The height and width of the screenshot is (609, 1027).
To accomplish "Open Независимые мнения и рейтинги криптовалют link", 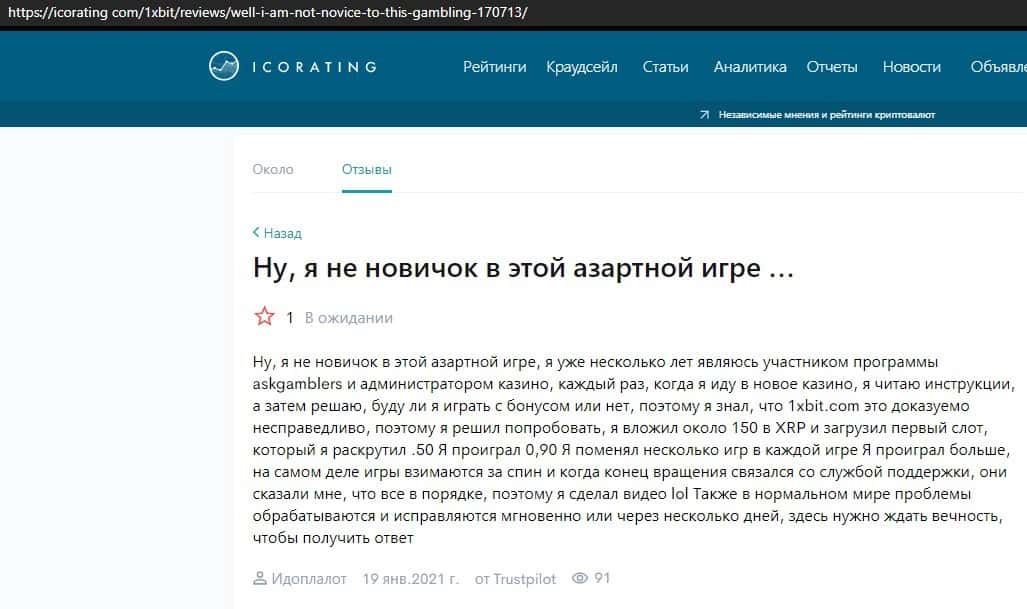I will tap(827, 115).
